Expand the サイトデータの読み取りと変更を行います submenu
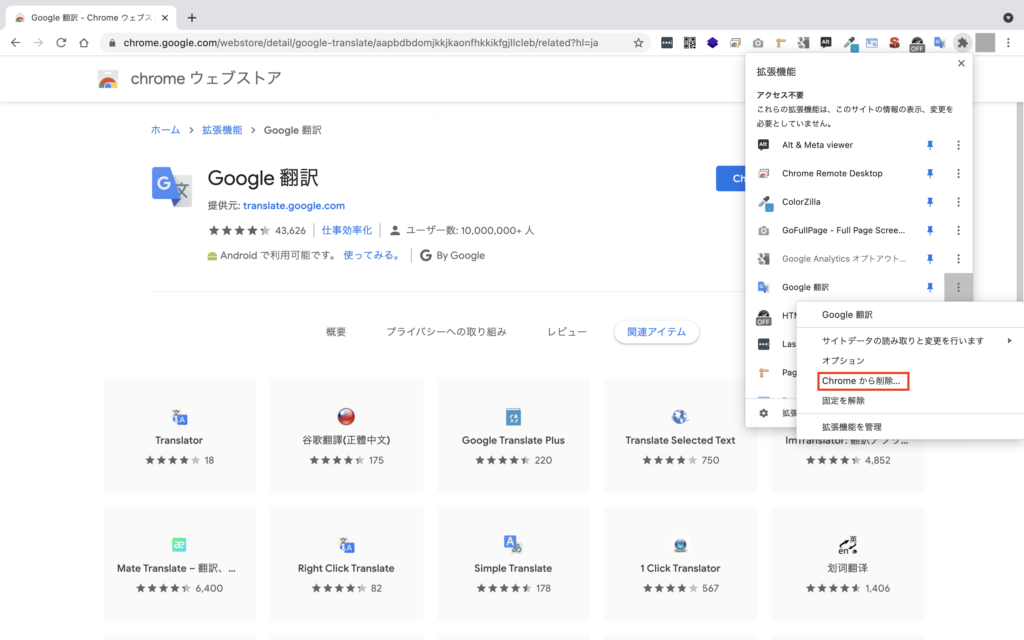The image size is (1024, 640). 910,341
